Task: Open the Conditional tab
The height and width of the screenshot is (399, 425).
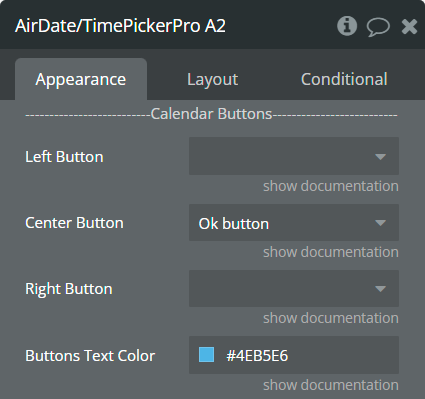Action: click(344, 79)
